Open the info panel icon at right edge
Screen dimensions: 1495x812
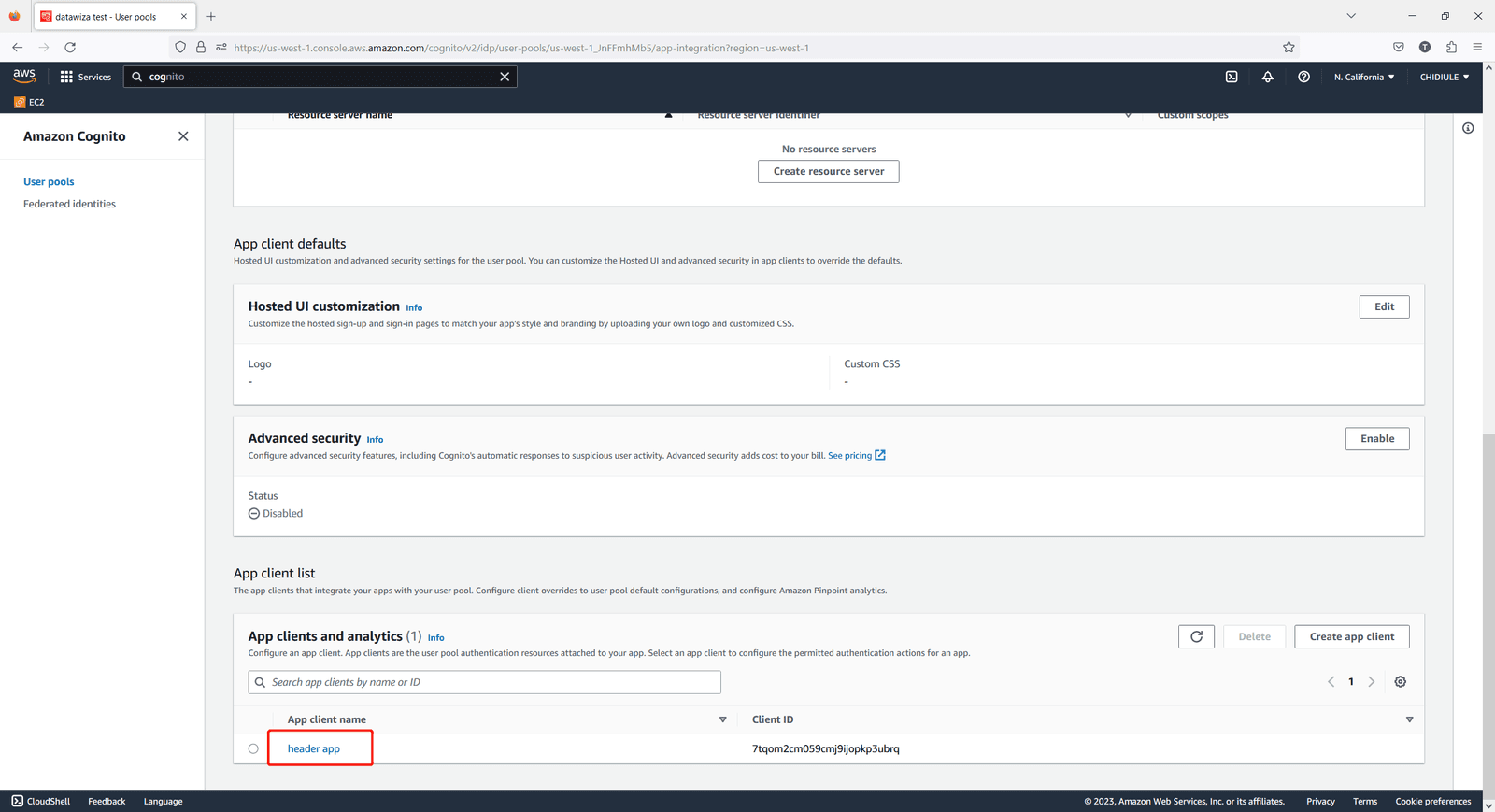click(1468, 128)
